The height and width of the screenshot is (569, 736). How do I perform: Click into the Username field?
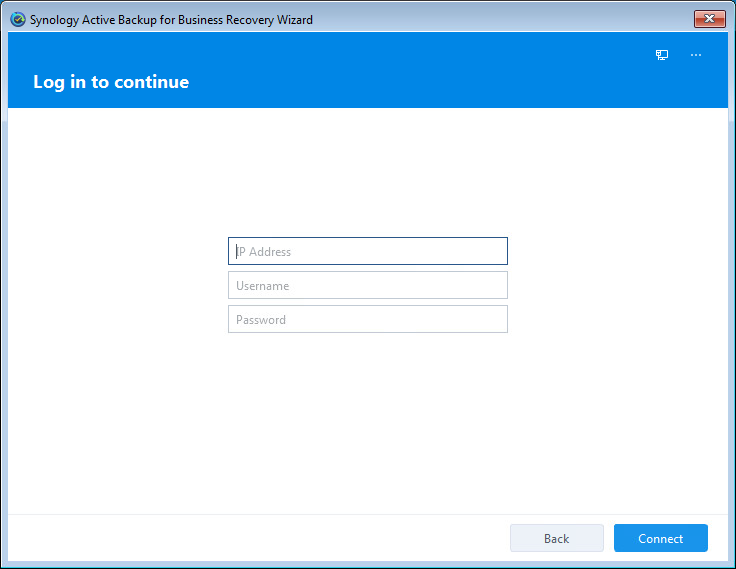368,285
